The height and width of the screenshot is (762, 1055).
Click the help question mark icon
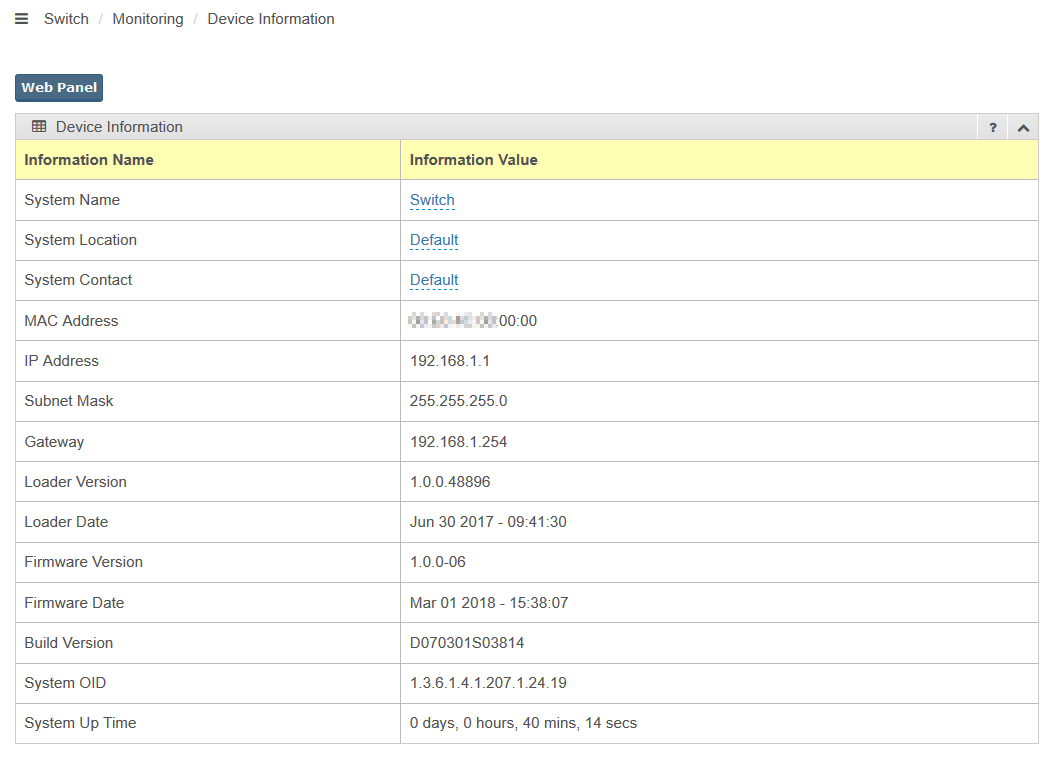click(992, 127)
